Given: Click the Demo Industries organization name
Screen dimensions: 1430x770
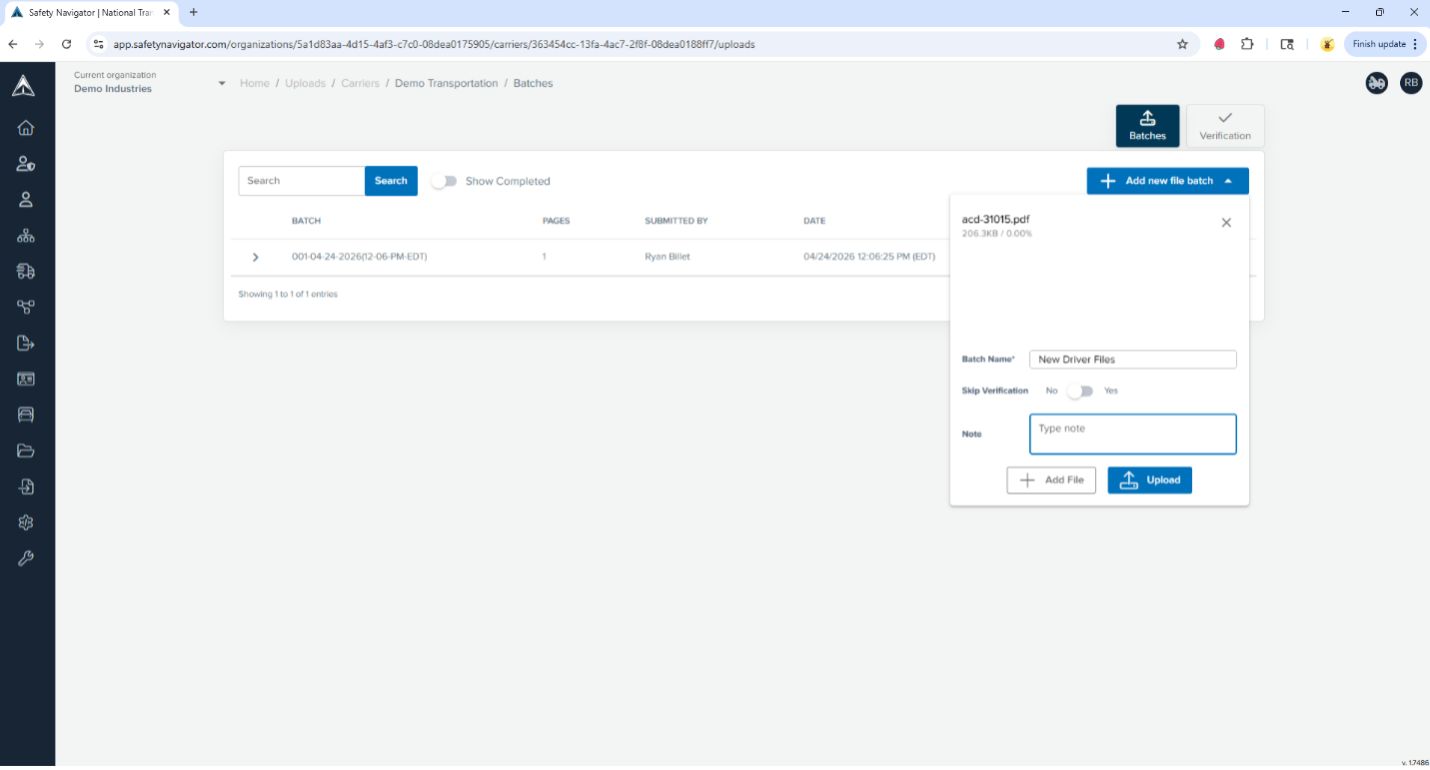Looking at the screenshot, I should point(113,89).
